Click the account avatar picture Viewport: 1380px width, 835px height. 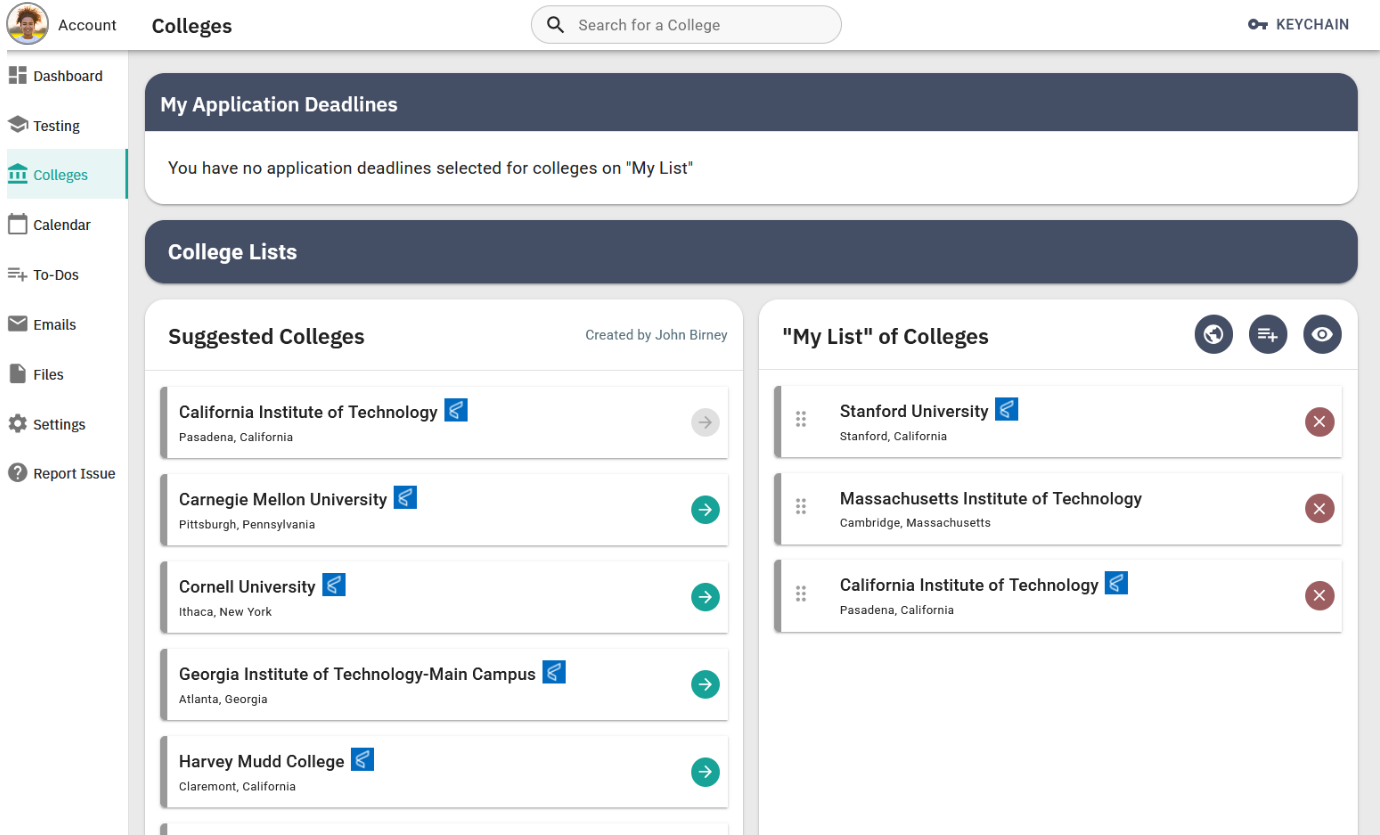(x=28, y=24)
